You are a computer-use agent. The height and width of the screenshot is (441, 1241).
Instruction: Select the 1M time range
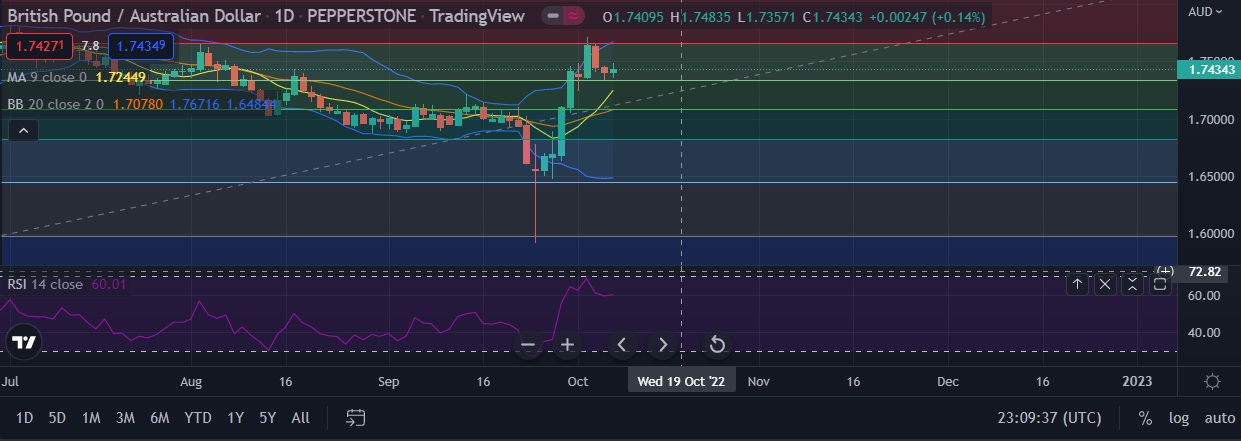pyautogui.click(x=91, y=418)
